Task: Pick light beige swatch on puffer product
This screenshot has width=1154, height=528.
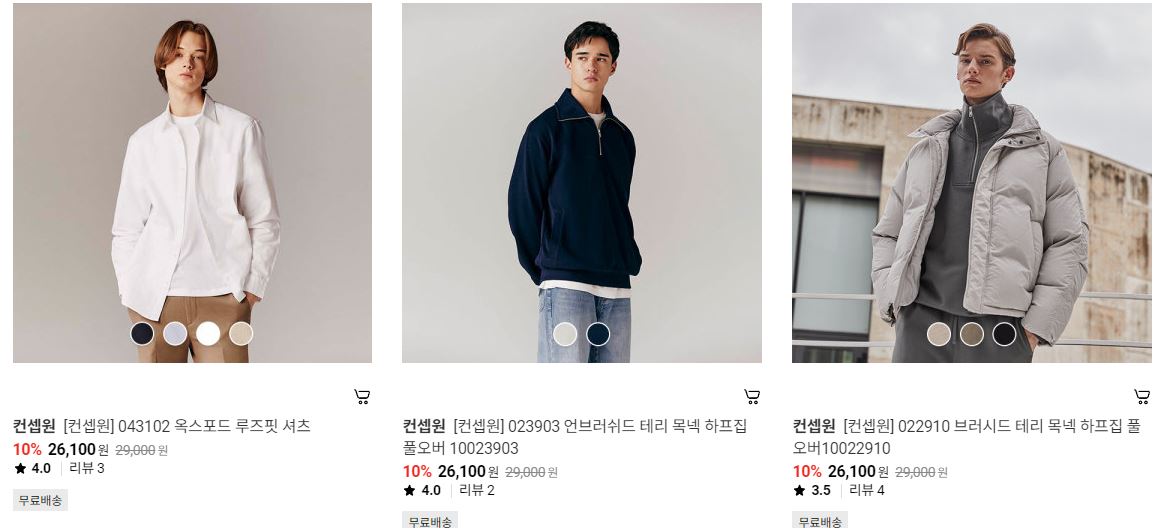Action: pos(939,334)
